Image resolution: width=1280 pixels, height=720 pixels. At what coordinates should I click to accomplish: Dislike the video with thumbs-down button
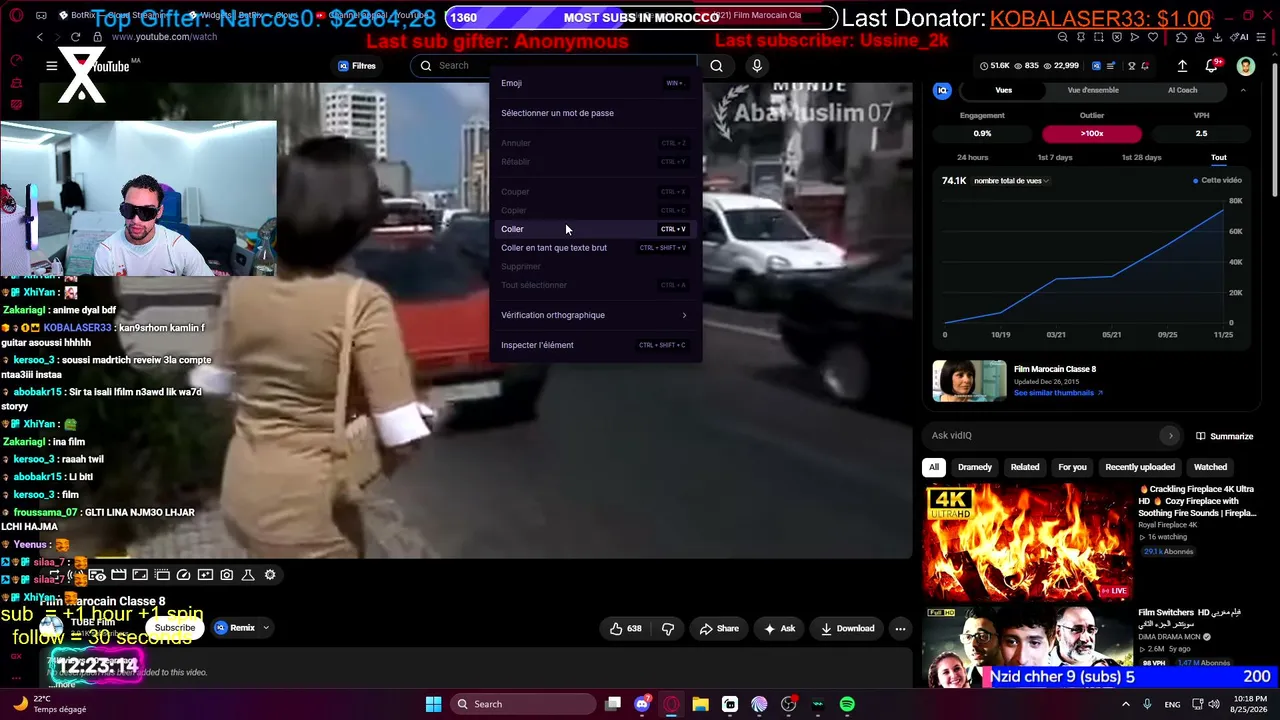click(668, 629)
